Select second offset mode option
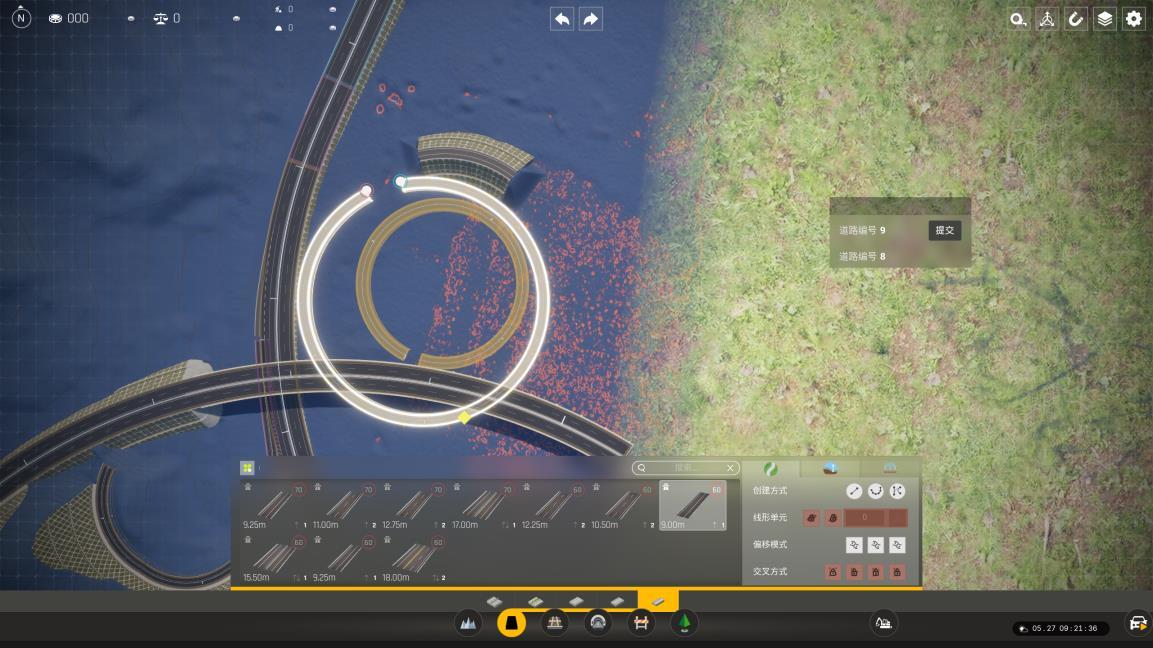The image size is (1153, 648). [876, 545]
